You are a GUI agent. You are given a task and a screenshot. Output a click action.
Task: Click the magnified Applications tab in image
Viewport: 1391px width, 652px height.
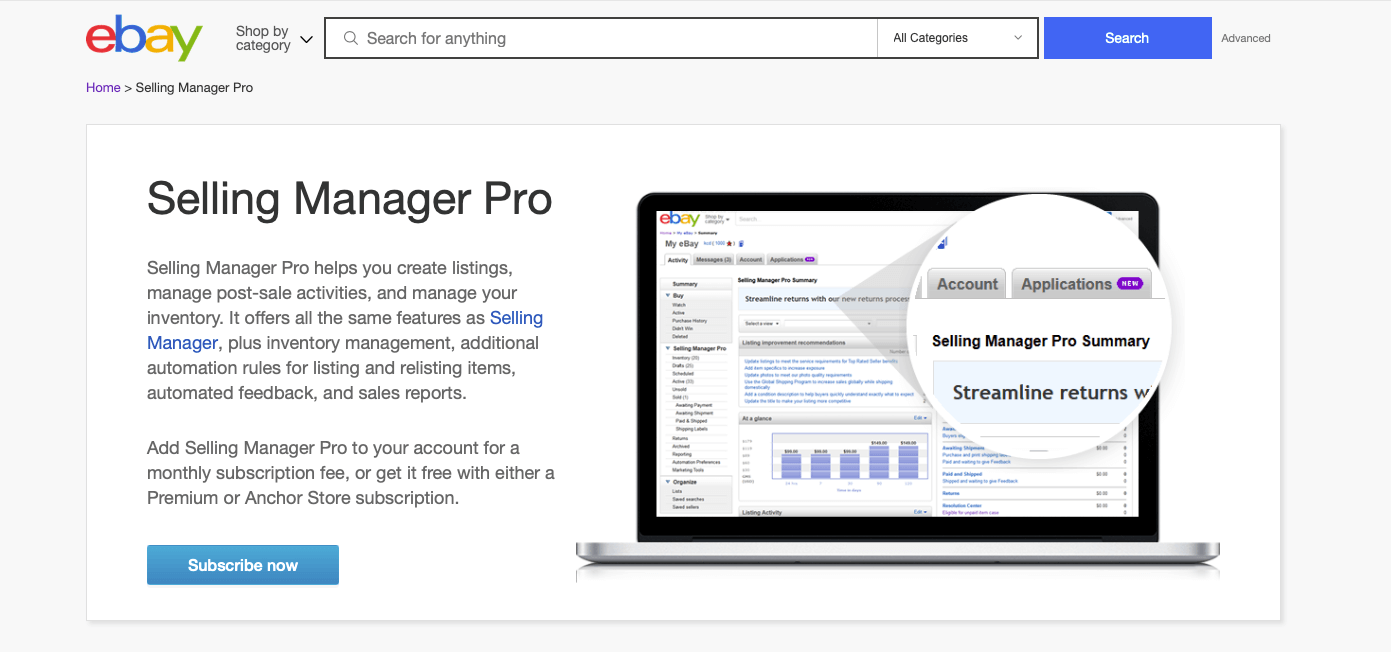(1081, 284)
